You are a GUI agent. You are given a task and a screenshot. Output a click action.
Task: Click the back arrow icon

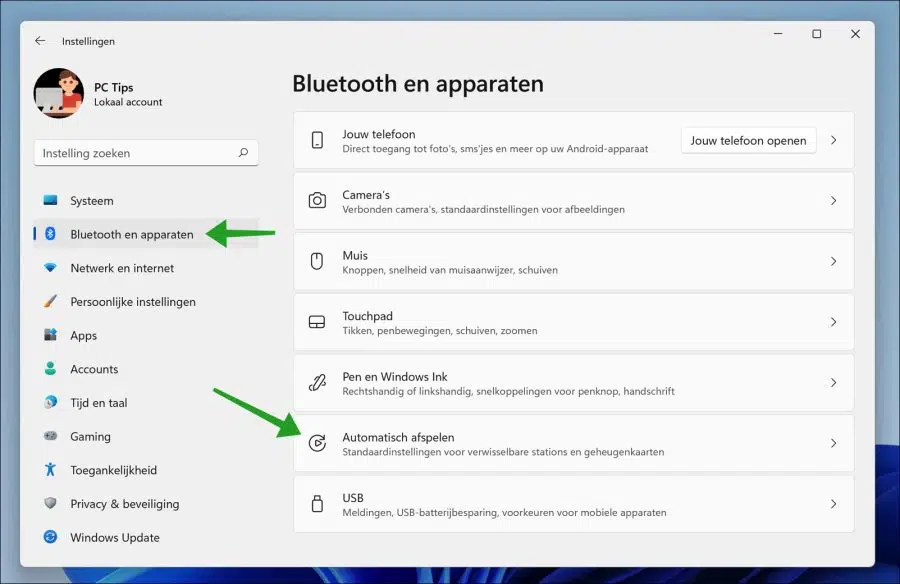tap(40, 41)
